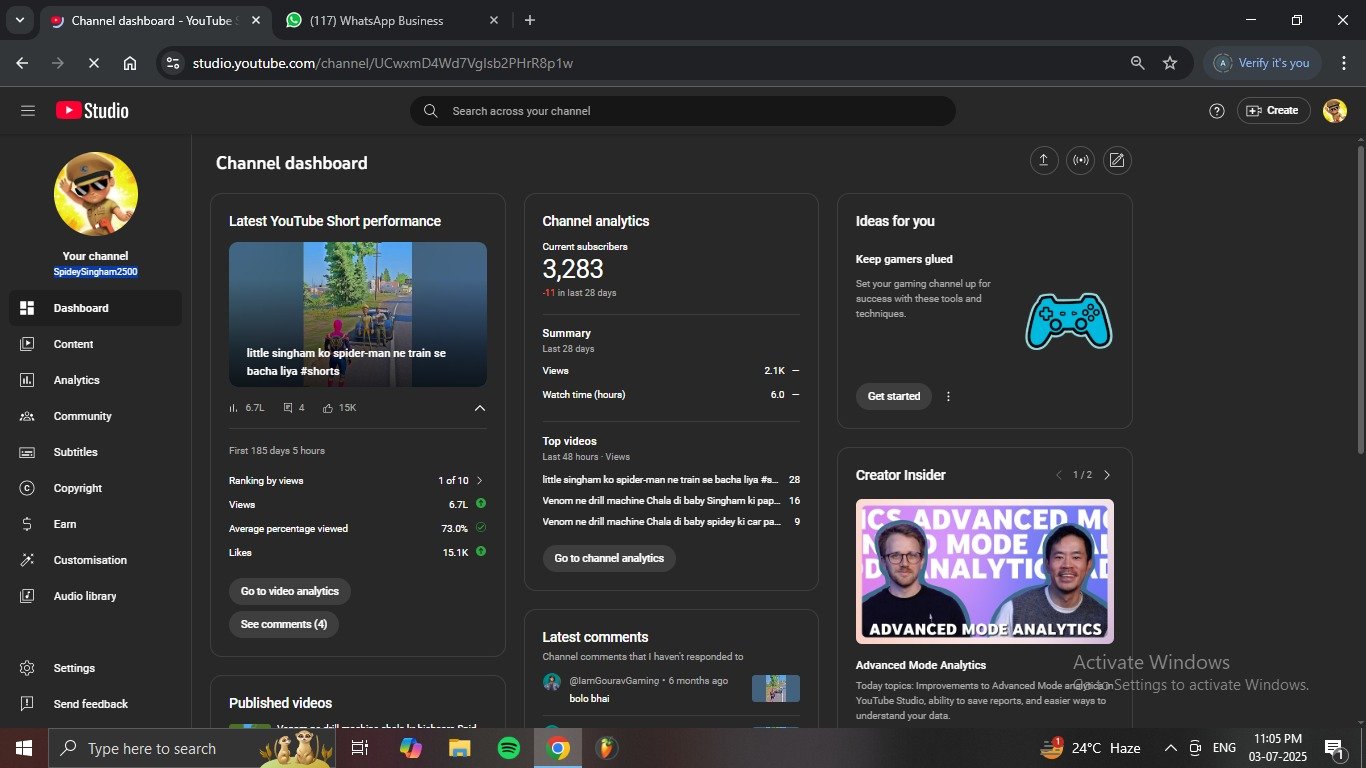Go back in Chrome browser
Viewport: 1366px width, 768px height.
(22, 63)
